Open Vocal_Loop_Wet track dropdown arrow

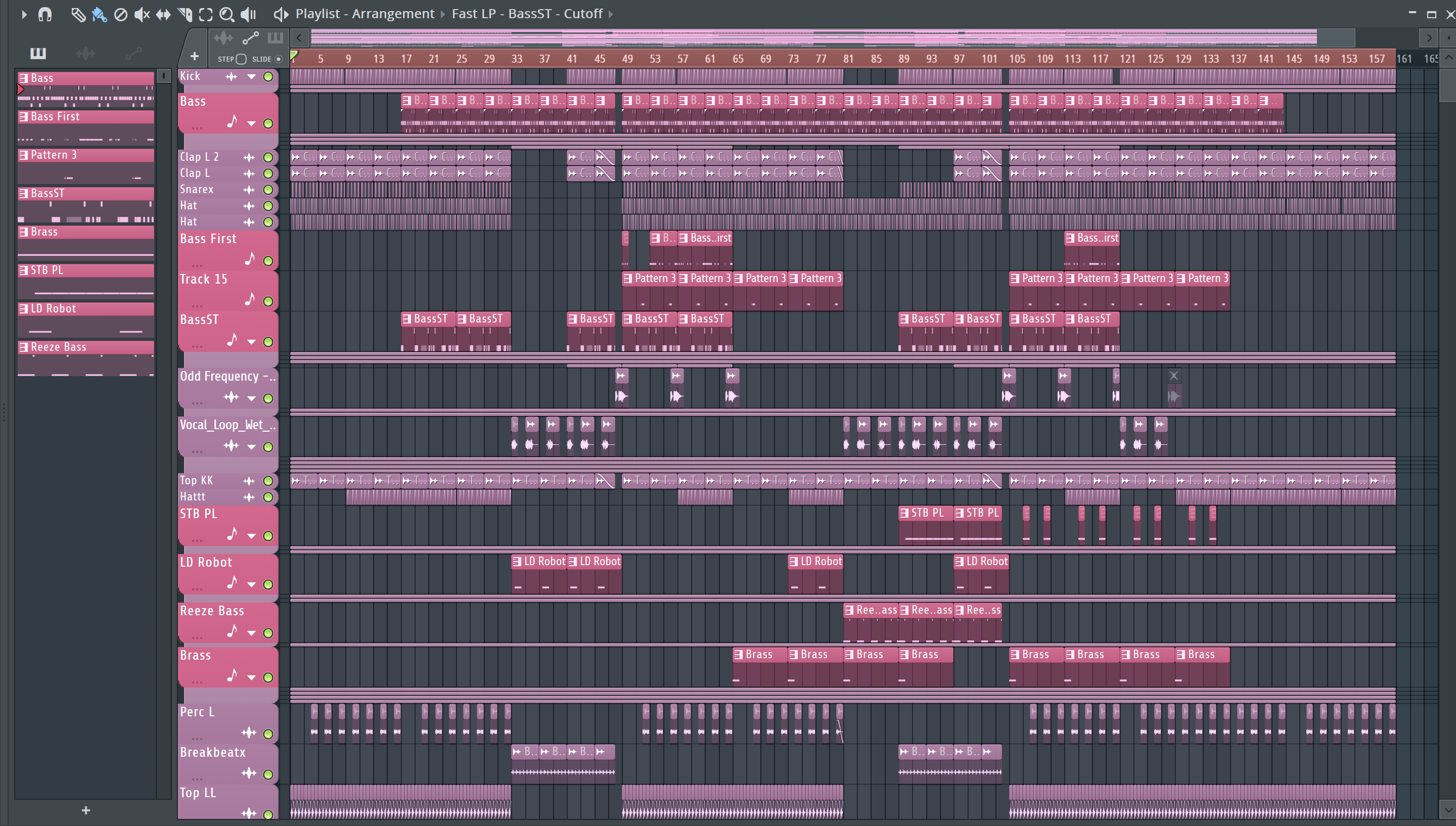pos(251,447)
